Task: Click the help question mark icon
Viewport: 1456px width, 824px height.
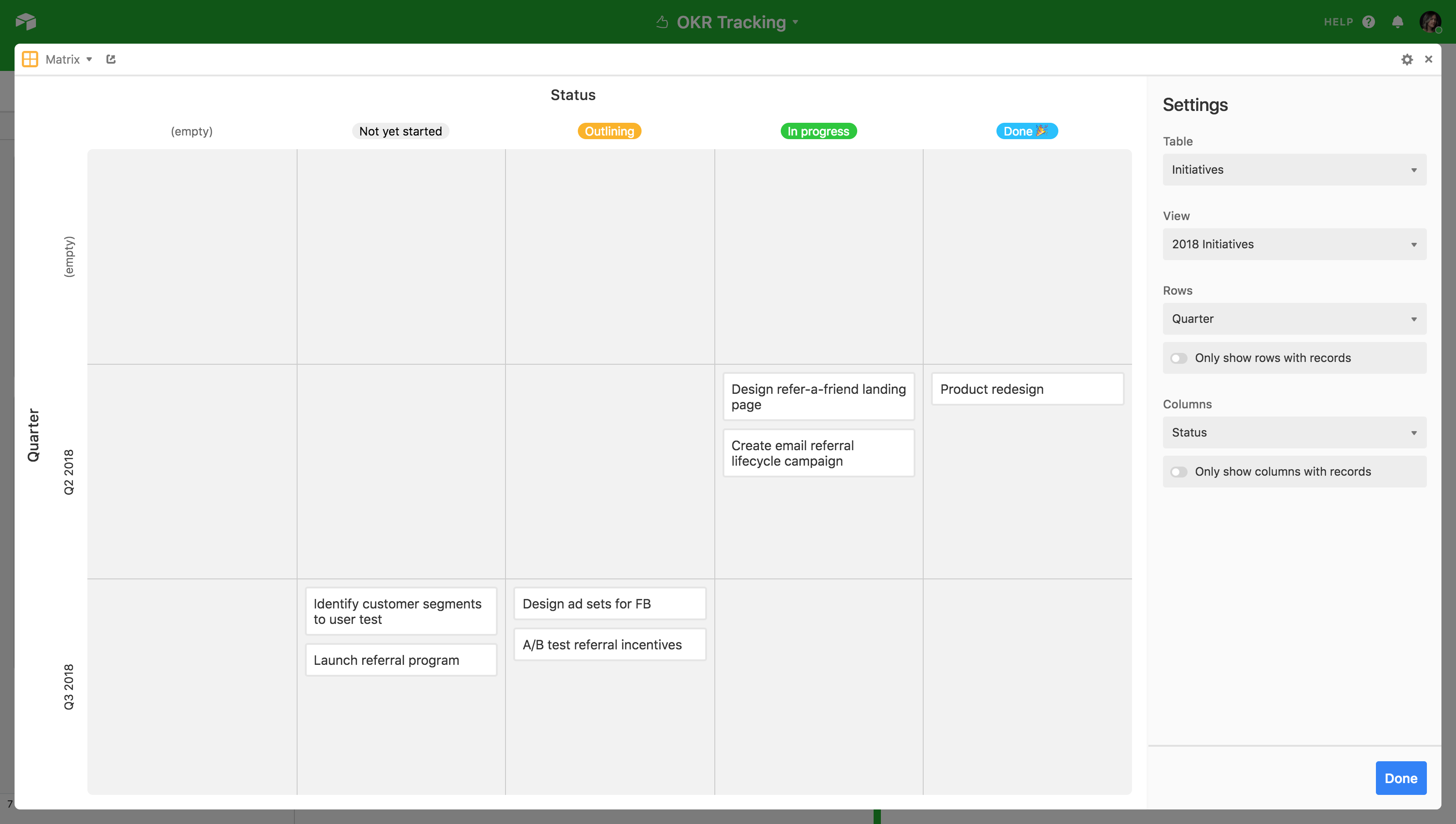Action: pyautogui.click(x=1368, y=21)
